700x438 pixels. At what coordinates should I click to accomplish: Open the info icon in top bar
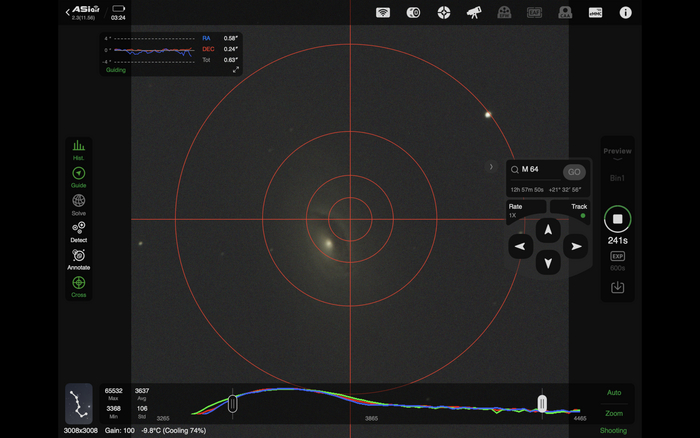[626, 13]
